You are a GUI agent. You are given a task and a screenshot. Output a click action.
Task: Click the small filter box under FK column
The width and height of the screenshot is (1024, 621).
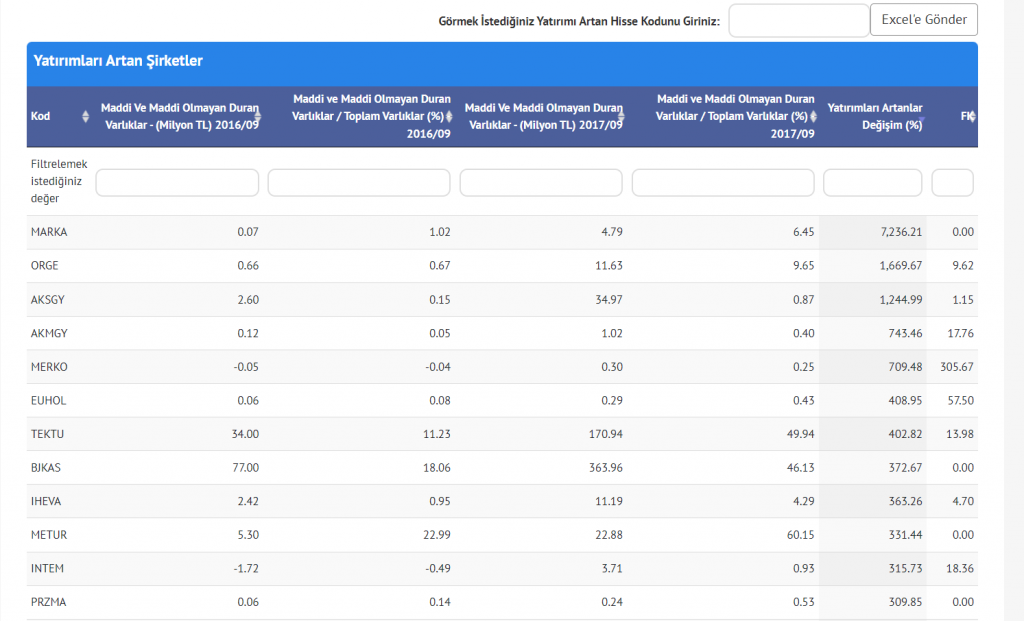pos(952,183)
